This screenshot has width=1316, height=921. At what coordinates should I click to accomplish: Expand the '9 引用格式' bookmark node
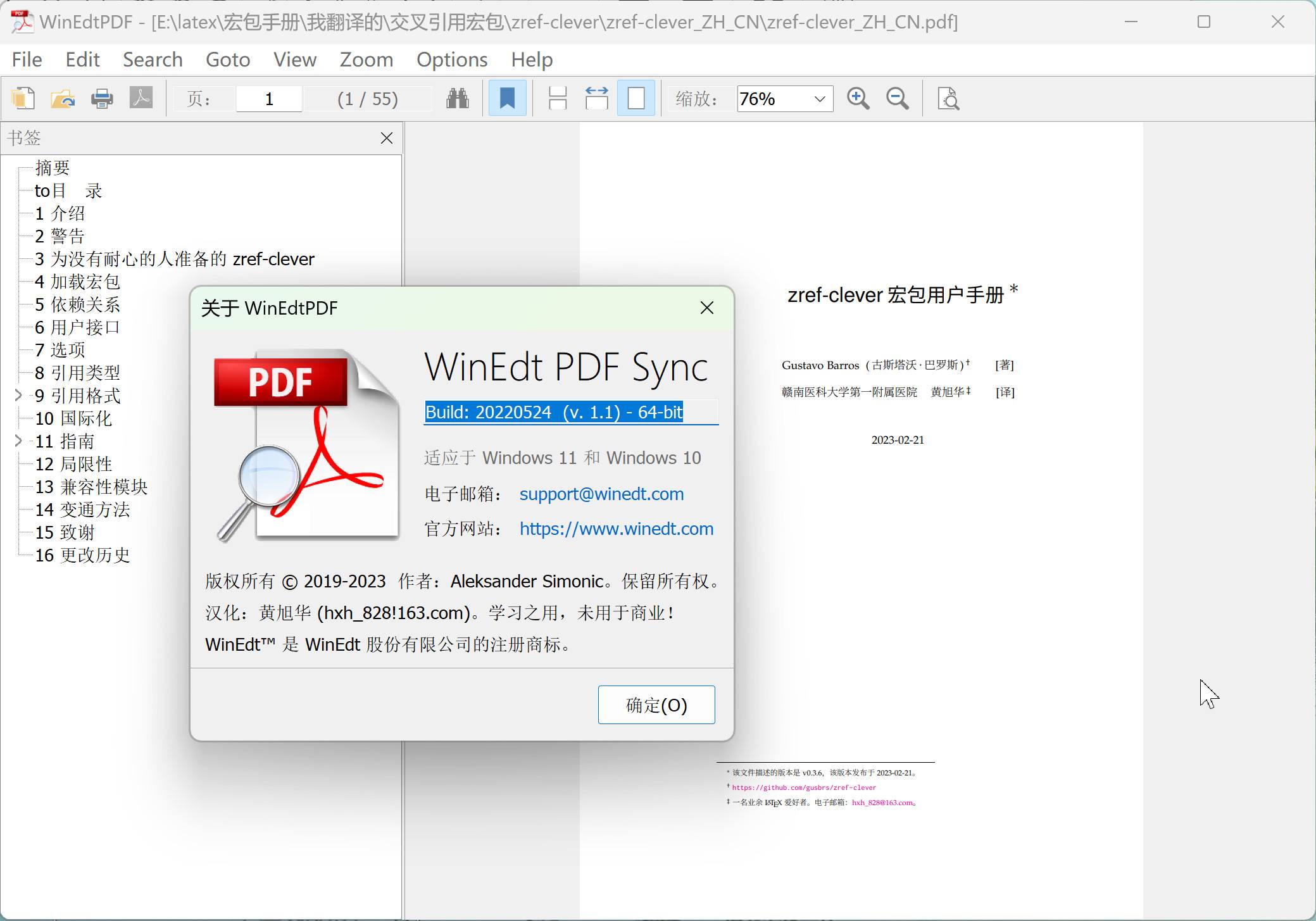click(x=18, y=396)
